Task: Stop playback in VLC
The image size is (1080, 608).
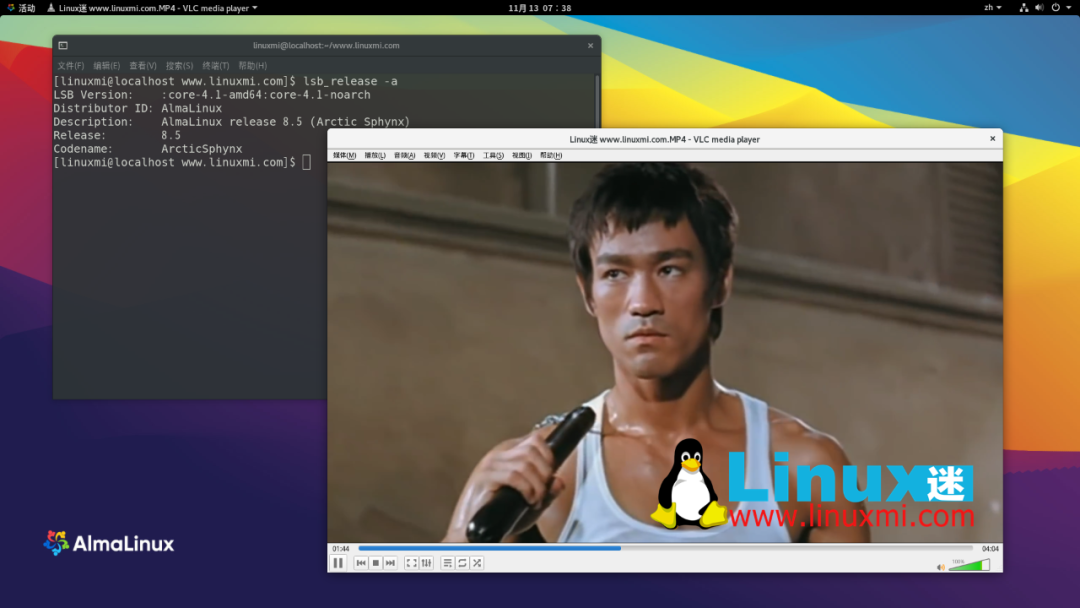Action: (376, 563)
